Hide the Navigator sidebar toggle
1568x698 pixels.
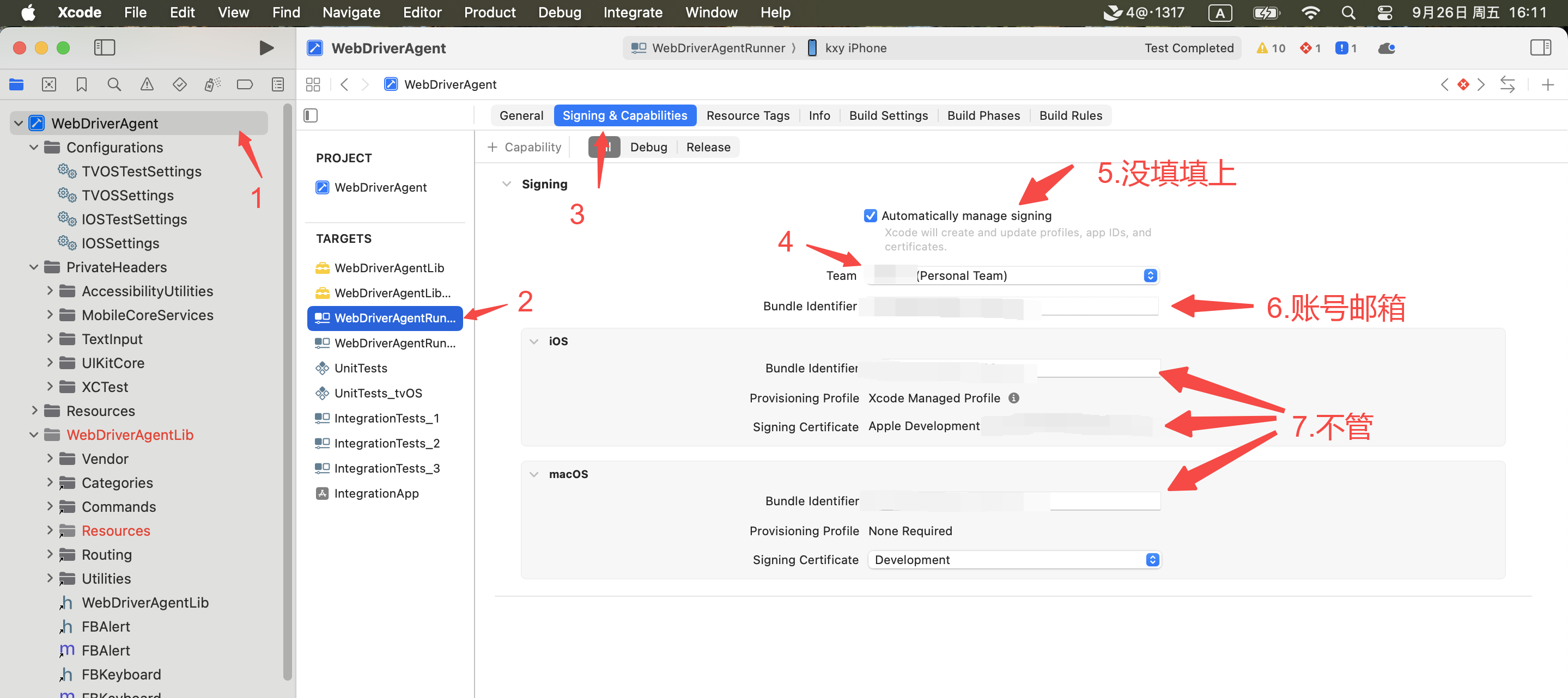click(105, 48)
